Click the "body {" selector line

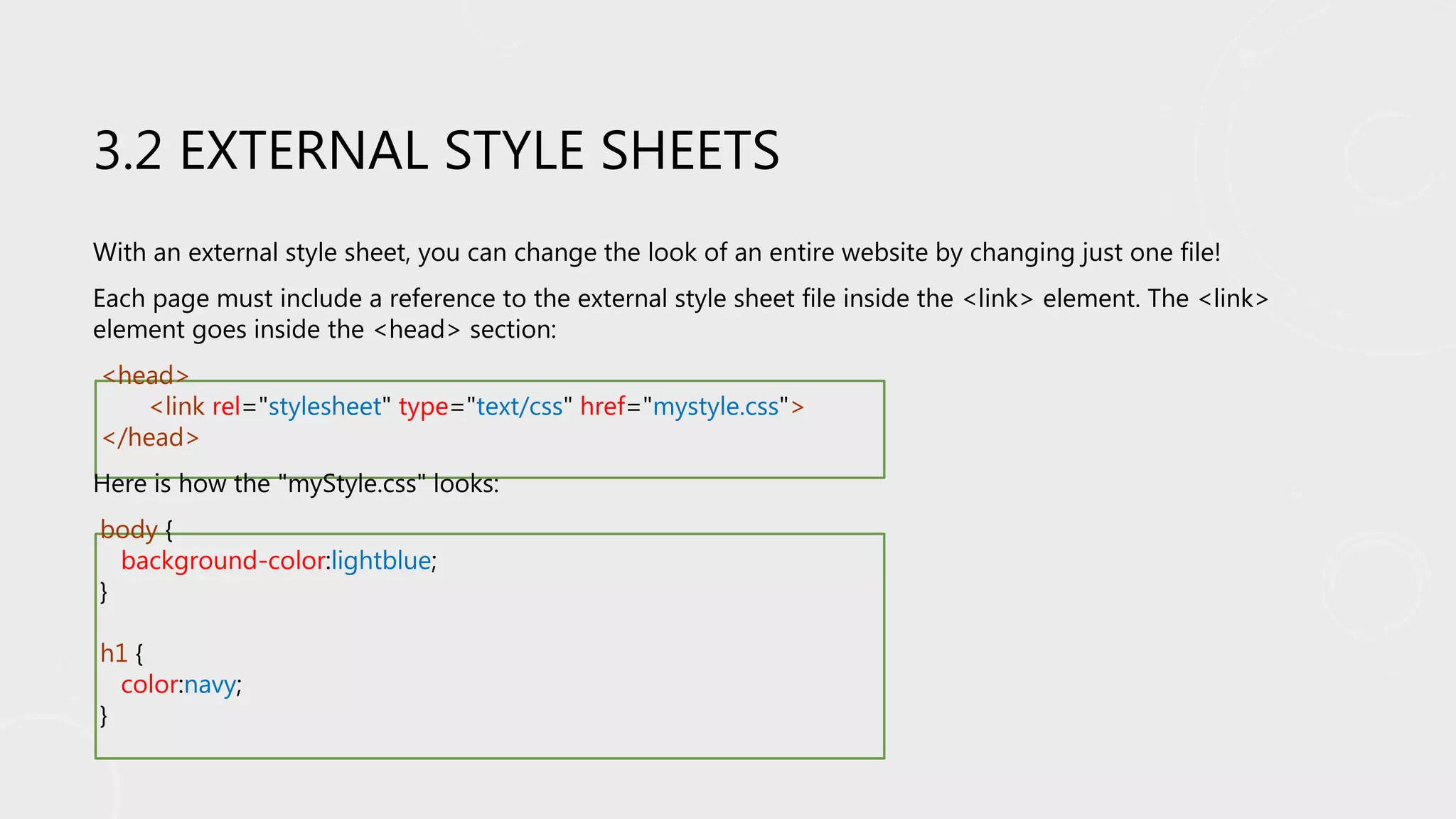(136, 530)
